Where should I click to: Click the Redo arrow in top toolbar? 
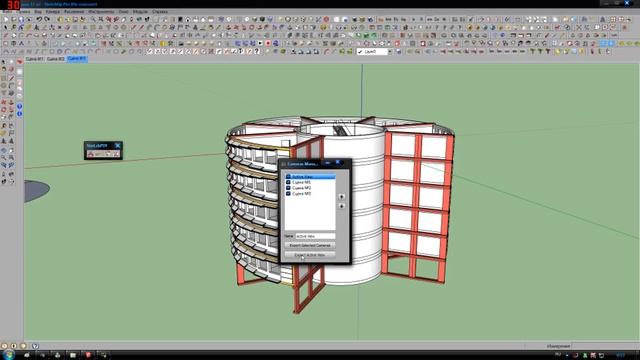(47, 19)
